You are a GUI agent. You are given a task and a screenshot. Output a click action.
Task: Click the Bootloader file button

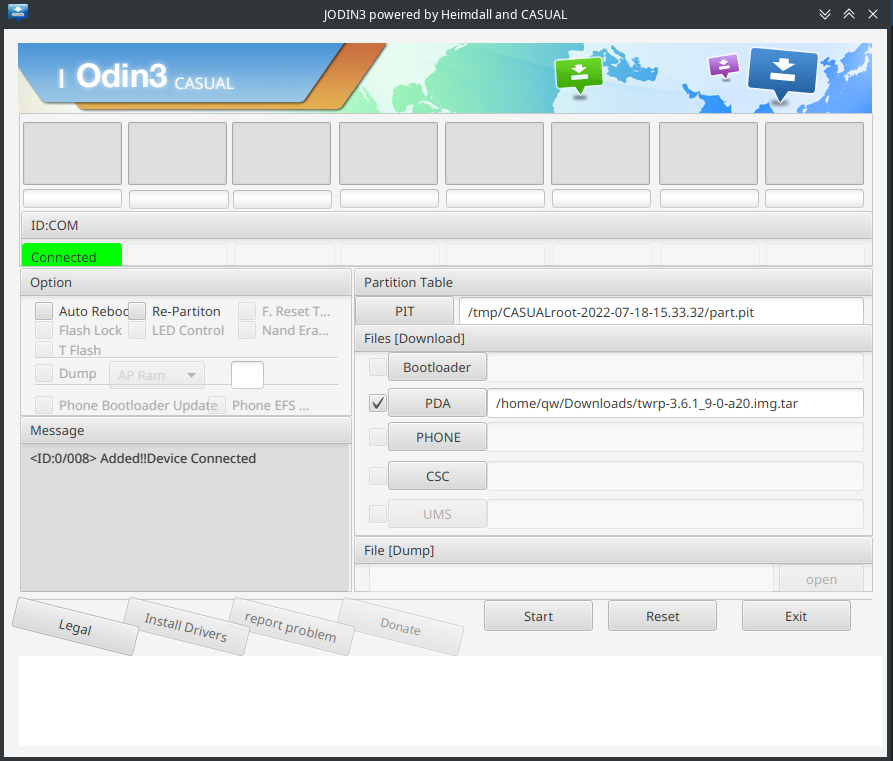pos(437,367)
